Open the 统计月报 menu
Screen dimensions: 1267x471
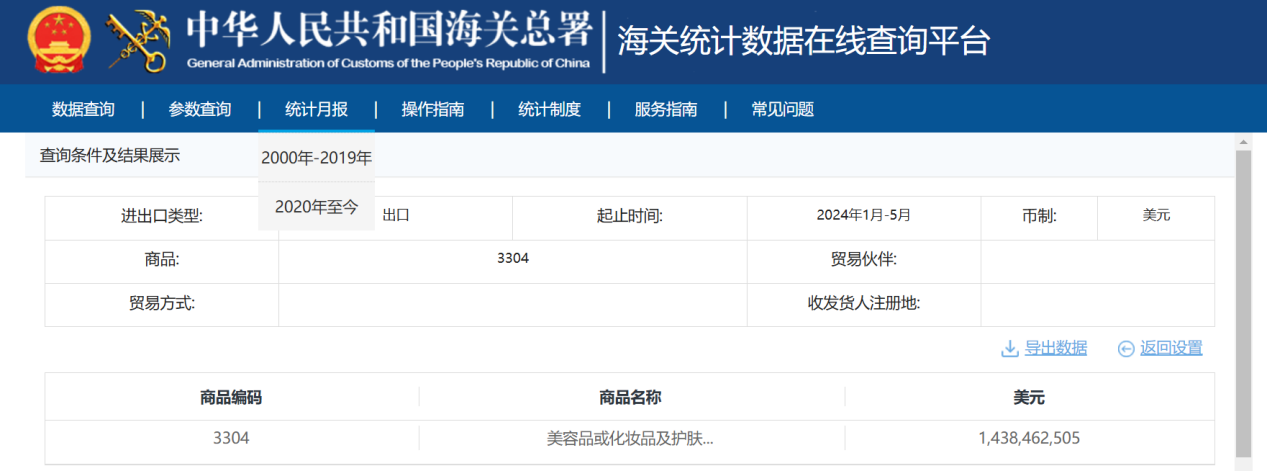pyautogui.click(x=316, y=109)
